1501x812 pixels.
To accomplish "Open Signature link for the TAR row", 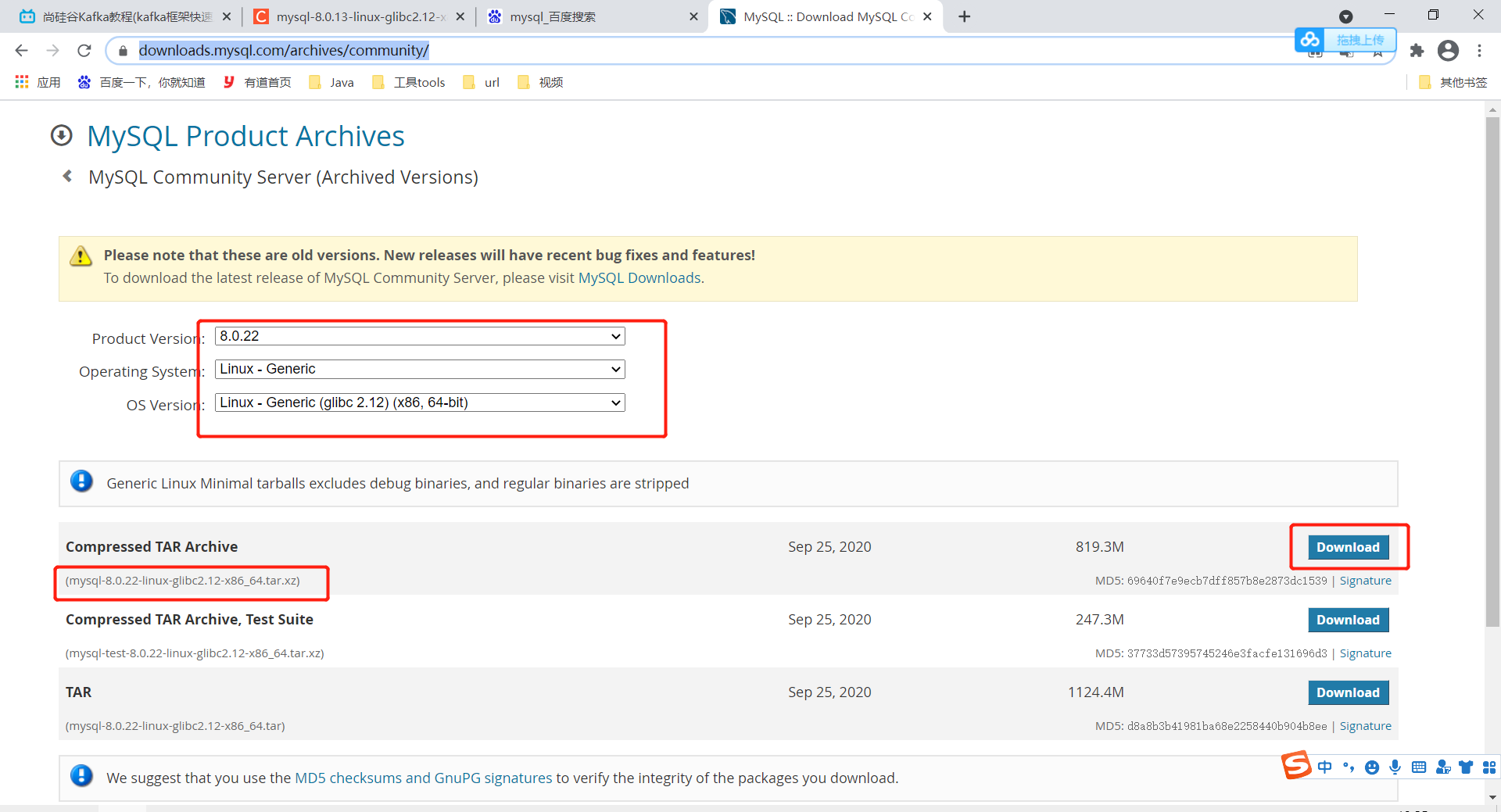I will (1365, 726).
